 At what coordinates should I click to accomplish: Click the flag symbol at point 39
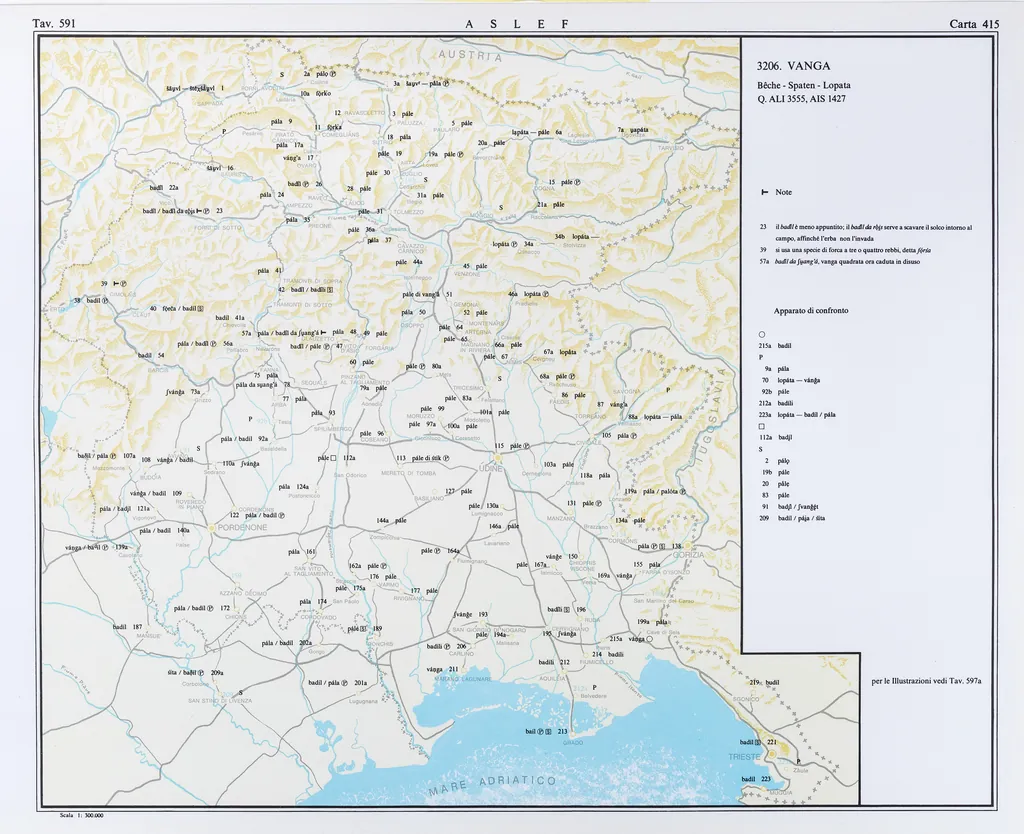118,284
